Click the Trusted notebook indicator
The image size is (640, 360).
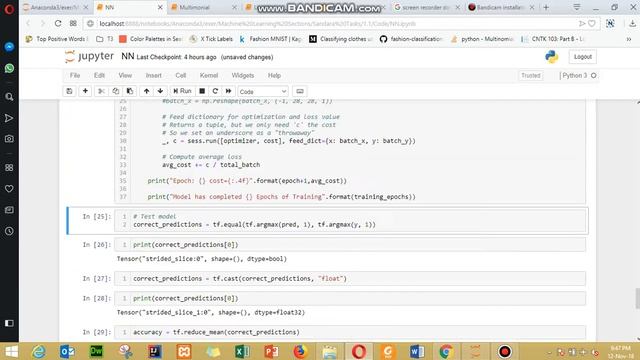tap(531, 76)
